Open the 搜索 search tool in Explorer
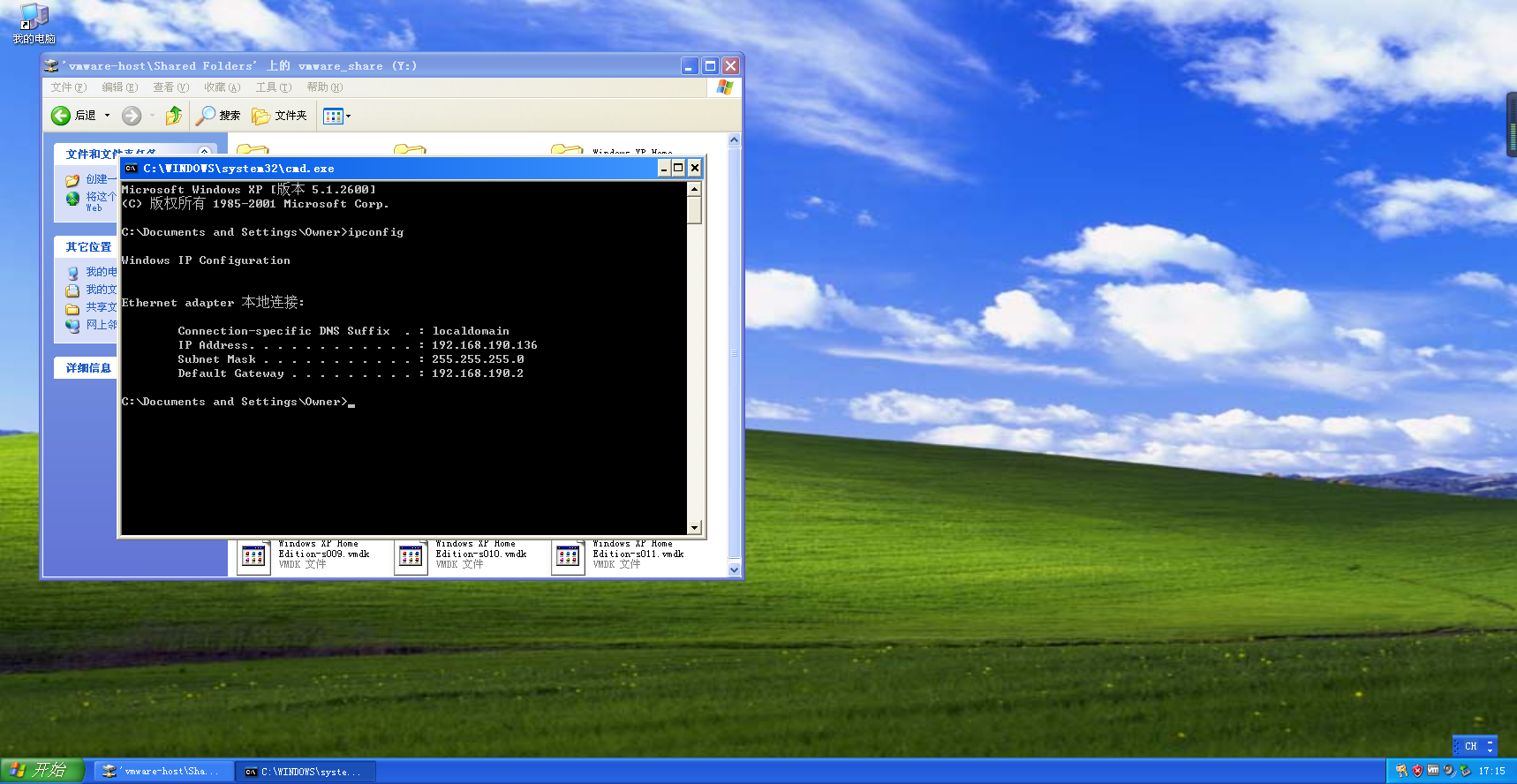 218,116
